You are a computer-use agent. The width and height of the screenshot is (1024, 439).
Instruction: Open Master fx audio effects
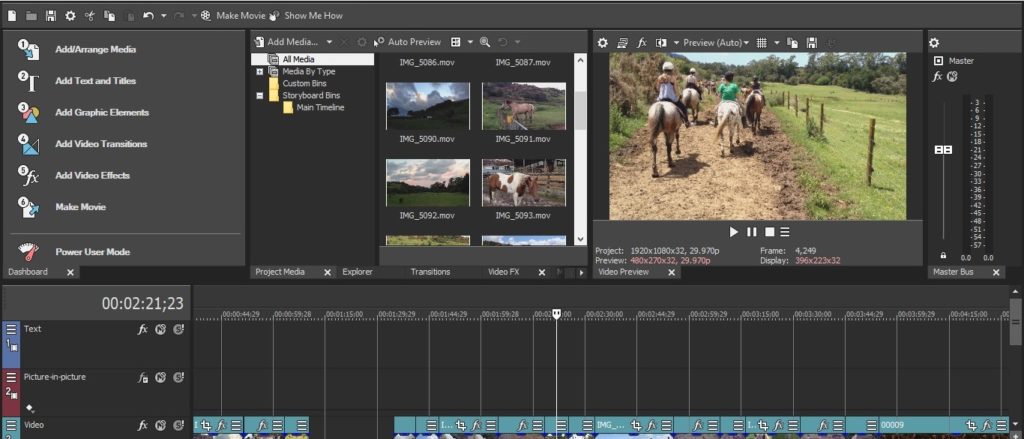pyautogui.click(x=937, y=77)
